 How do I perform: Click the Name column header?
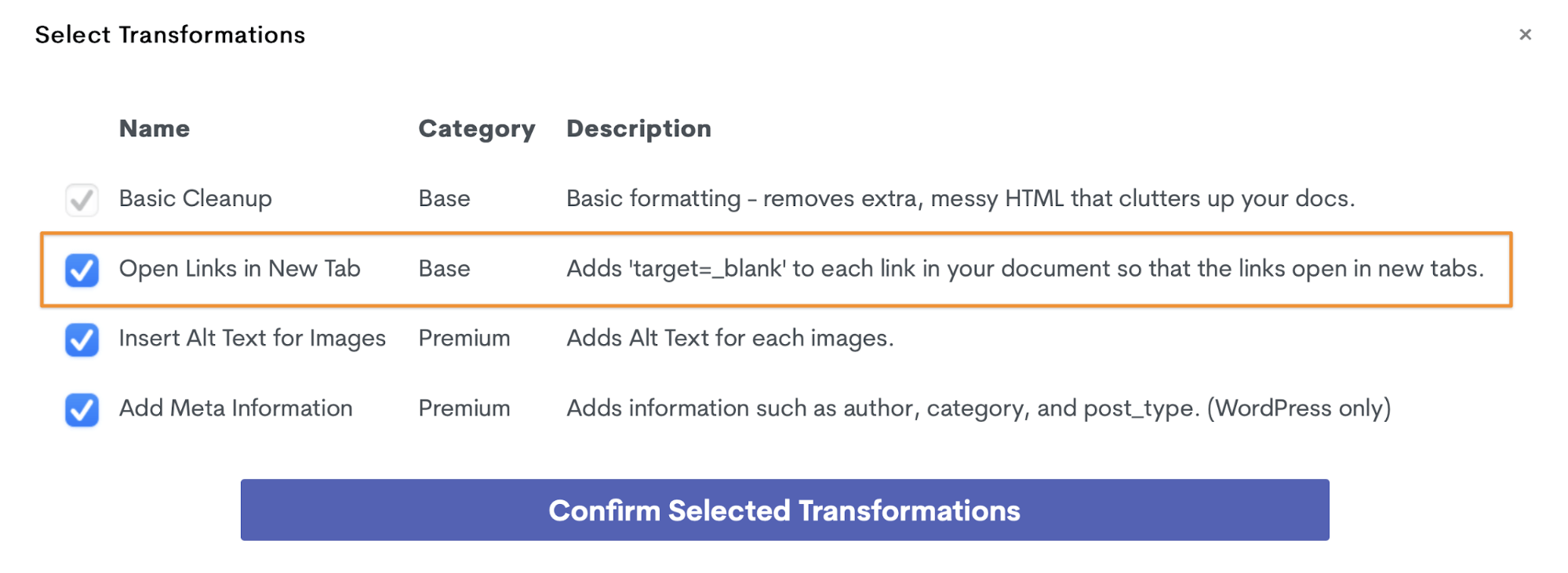155,129
